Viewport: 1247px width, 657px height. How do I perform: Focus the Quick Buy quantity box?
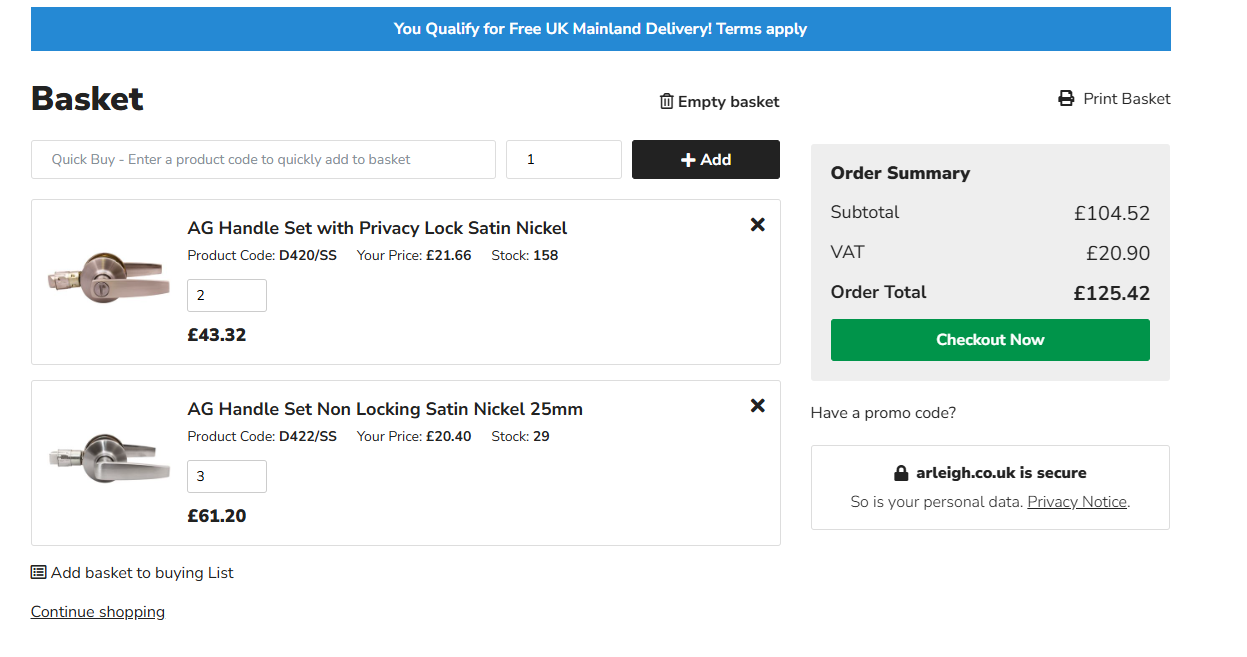pyautogui.click(x=563, y=160)
